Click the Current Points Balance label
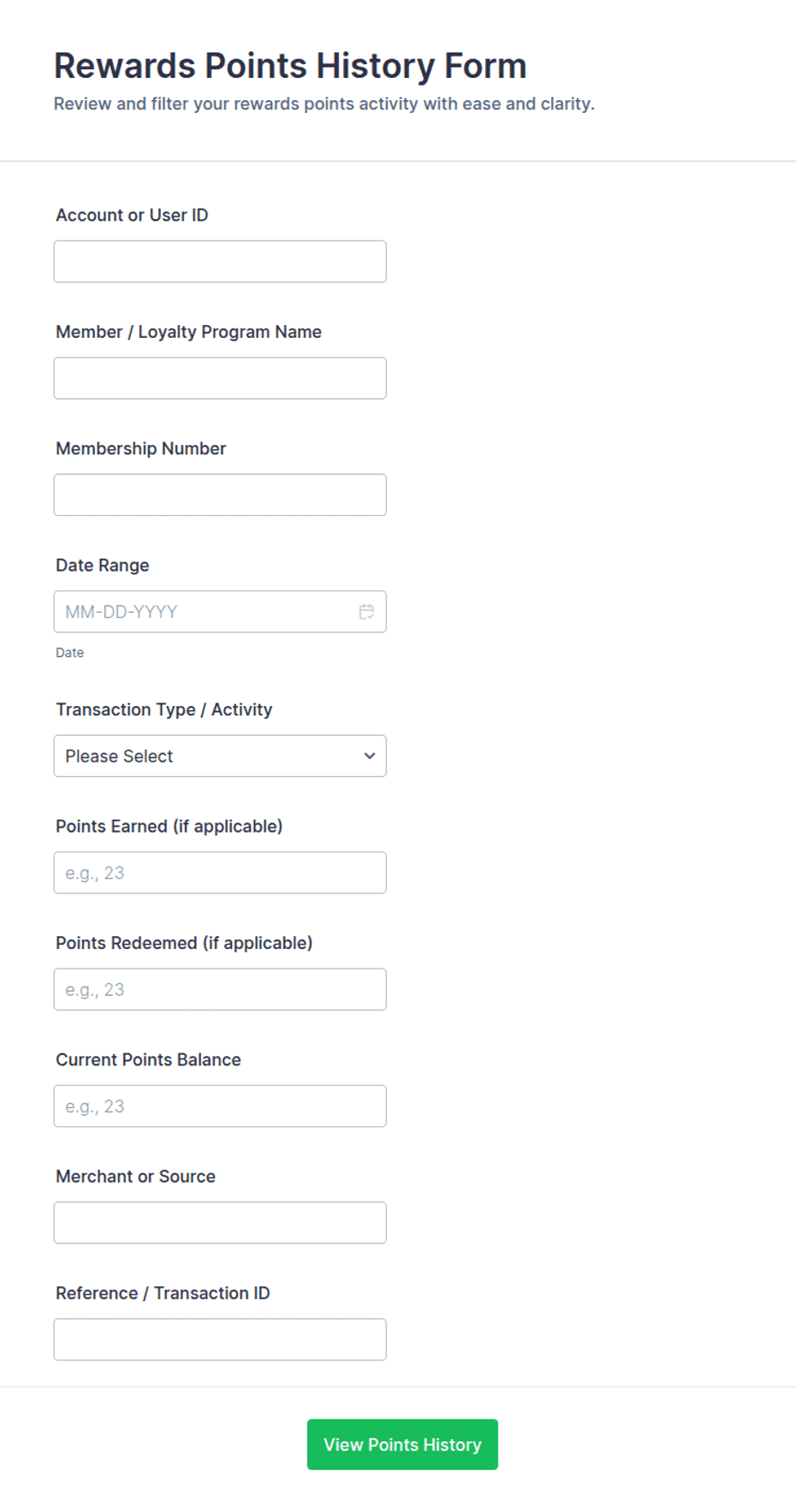Viewport: 796px width, 1512px height. coord(149,1059)
